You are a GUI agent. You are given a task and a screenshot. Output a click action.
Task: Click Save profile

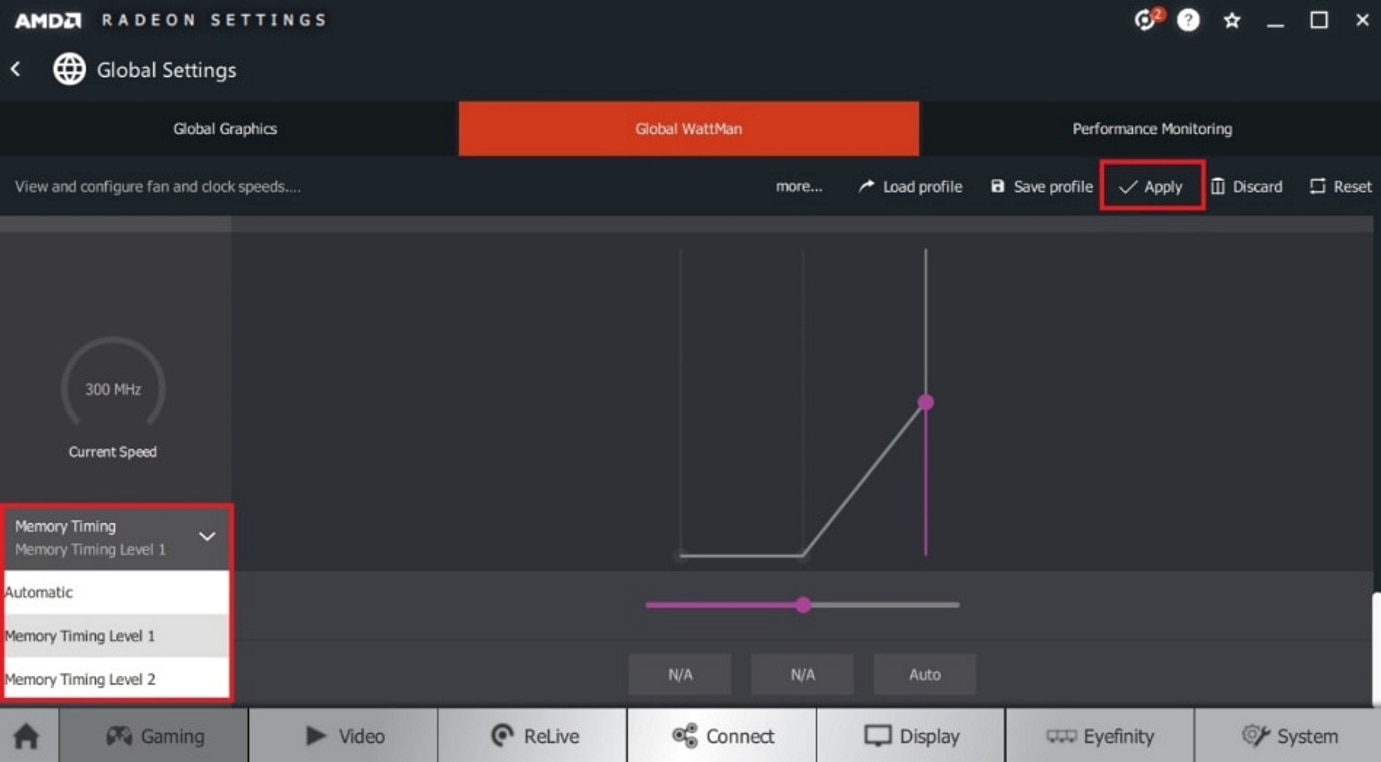coord(1041,186)
